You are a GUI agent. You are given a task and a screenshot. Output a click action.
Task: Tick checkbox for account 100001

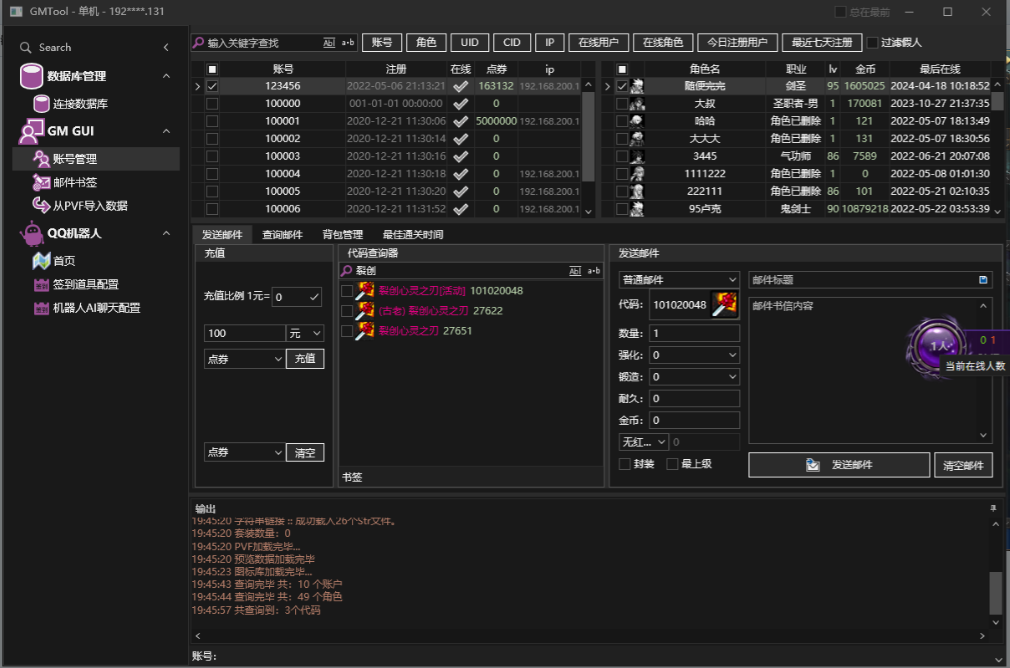(x=212, y=121)
